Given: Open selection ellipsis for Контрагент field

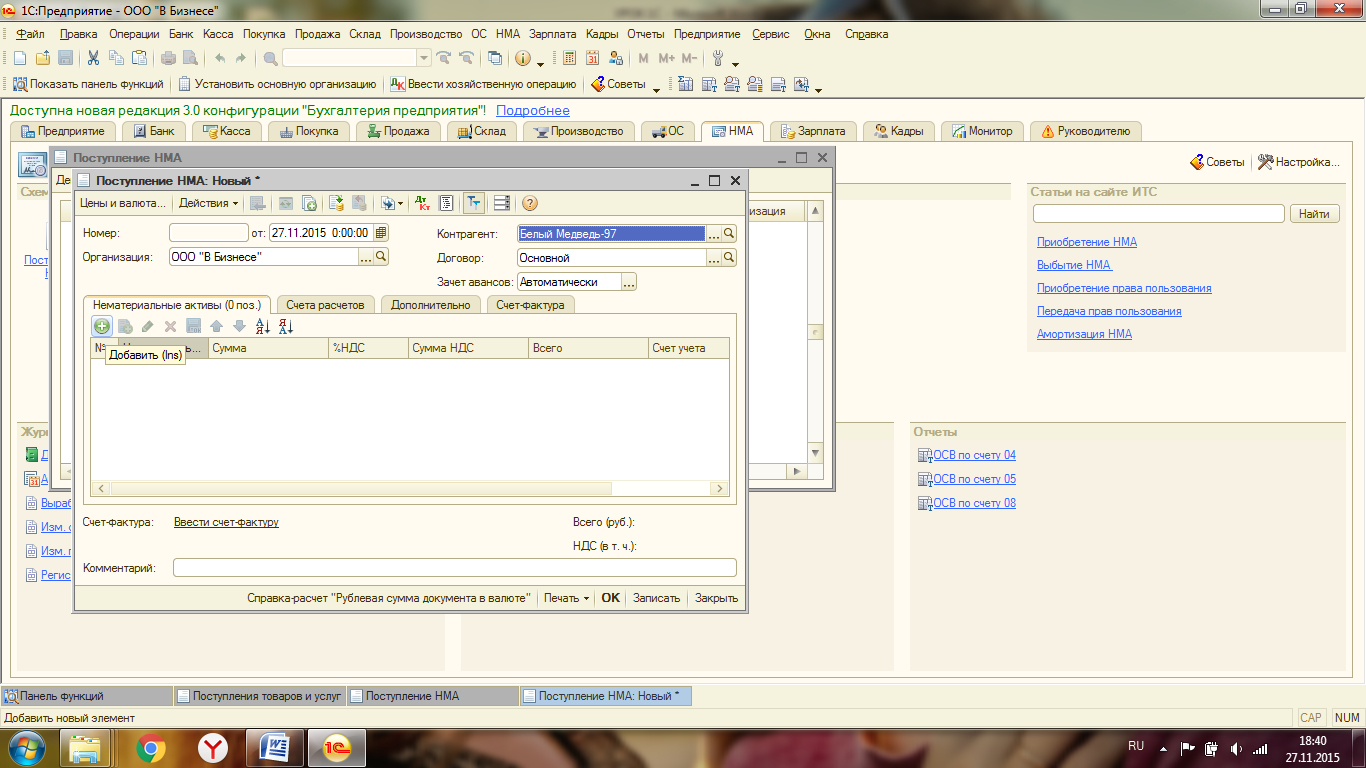Looking at the screenshot, I should point(714,233).
